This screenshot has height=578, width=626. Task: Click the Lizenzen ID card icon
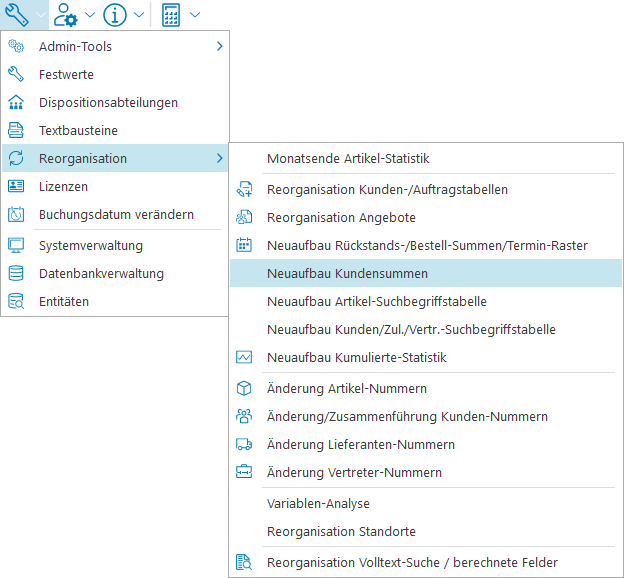16,186
